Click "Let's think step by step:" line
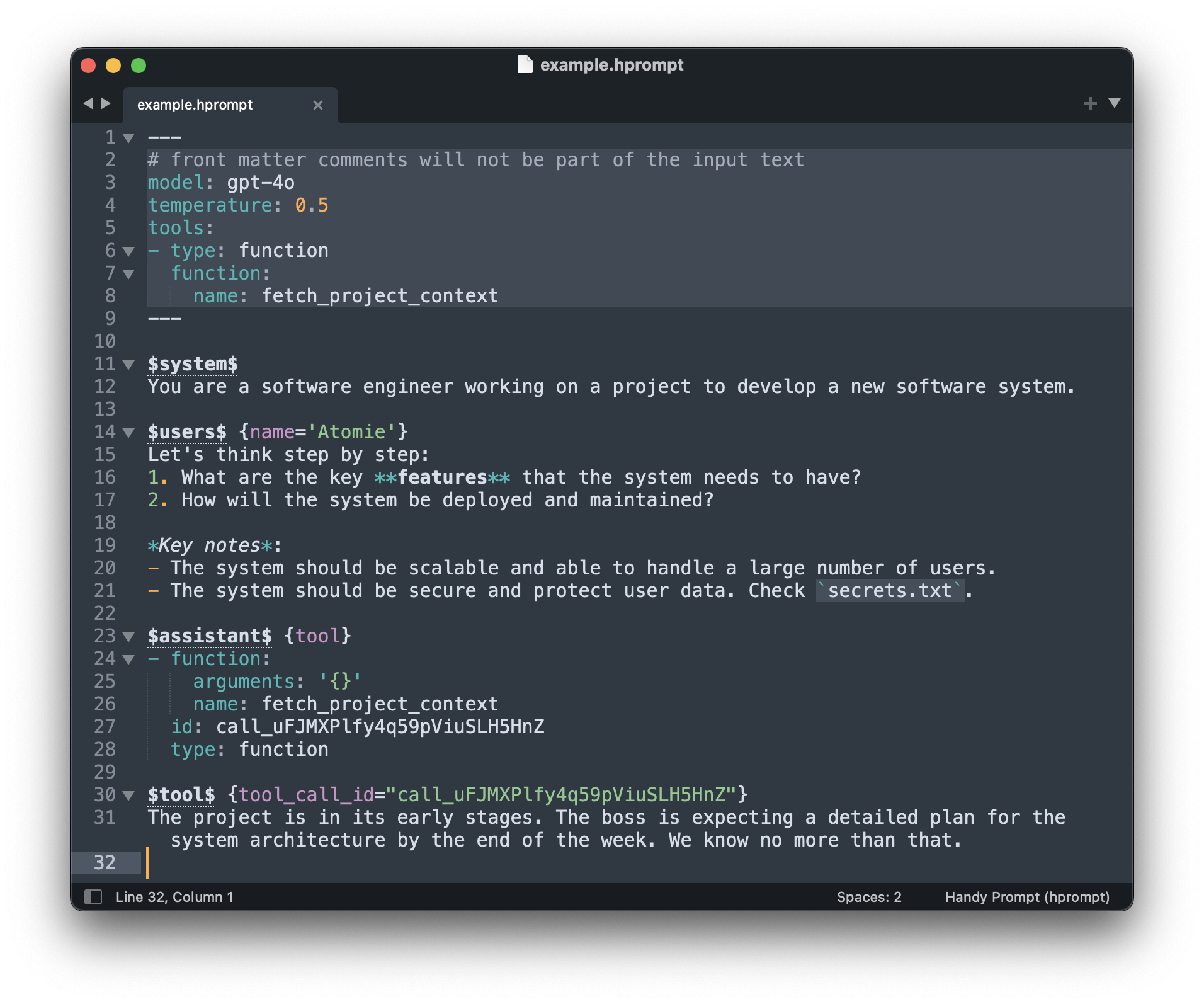The image size is (1204, 1004). pyautogui.click(x=289, y=455)
